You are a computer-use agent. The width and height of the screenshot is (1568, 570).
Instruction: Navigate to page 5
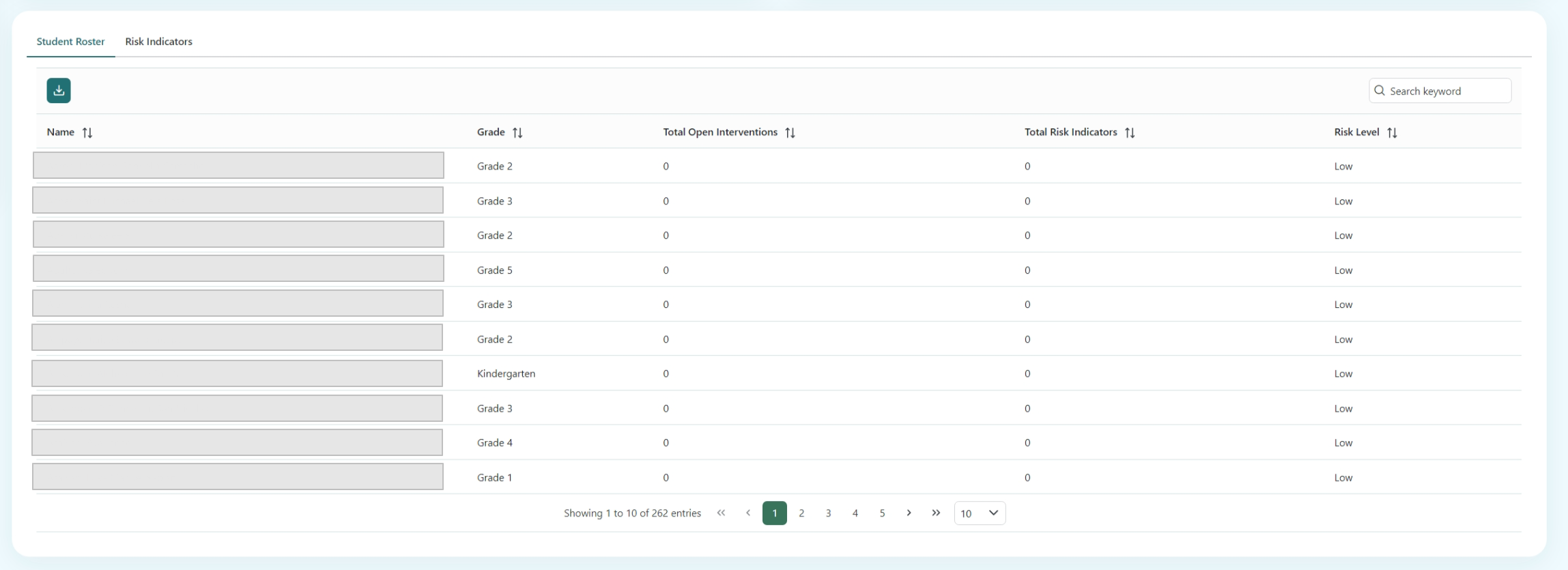(882, 513)
